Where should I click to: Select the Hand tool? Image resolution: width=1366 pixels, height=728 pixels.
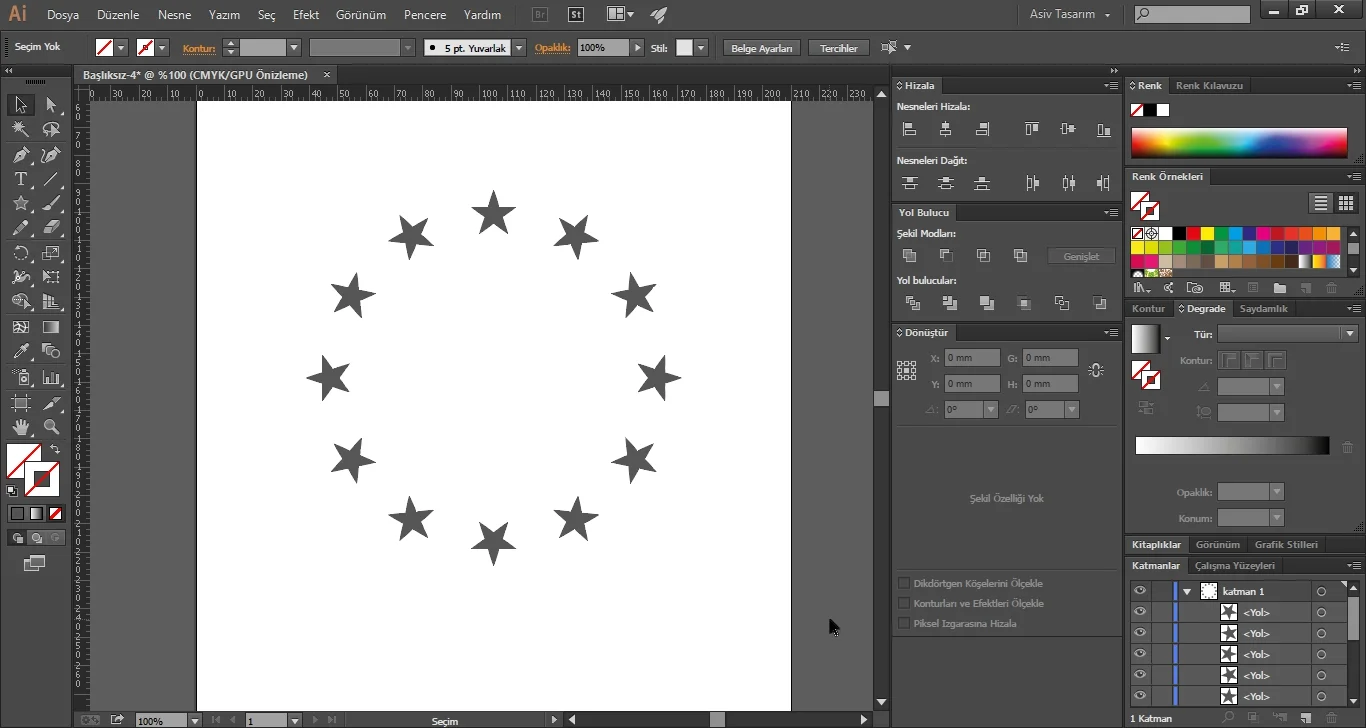pos(20,427)
